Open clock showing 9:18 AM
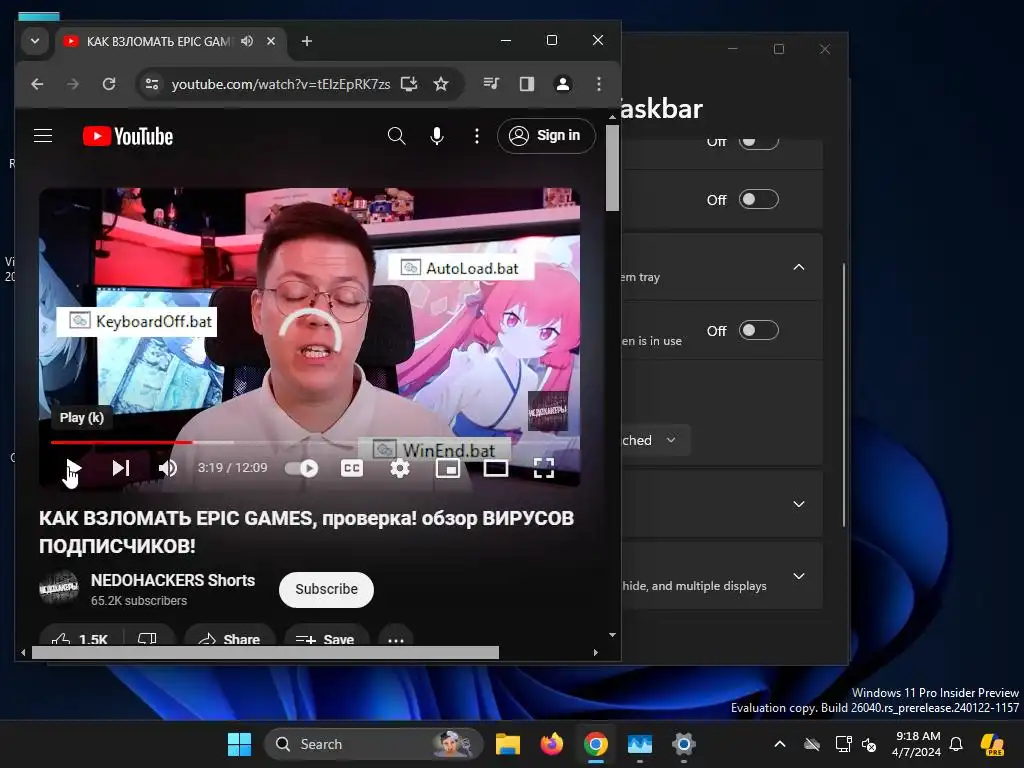 point(918,744)
